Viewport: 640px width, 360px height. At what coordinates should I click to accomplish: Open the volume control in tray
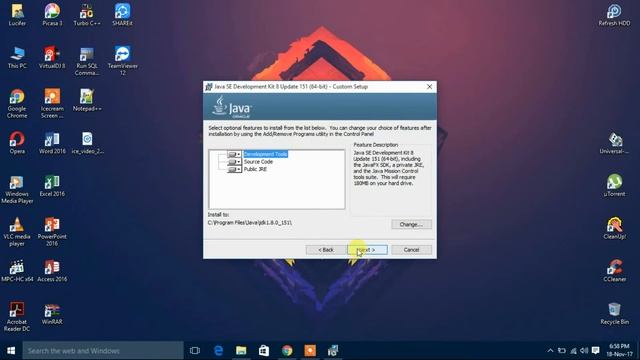click(584, 351)
